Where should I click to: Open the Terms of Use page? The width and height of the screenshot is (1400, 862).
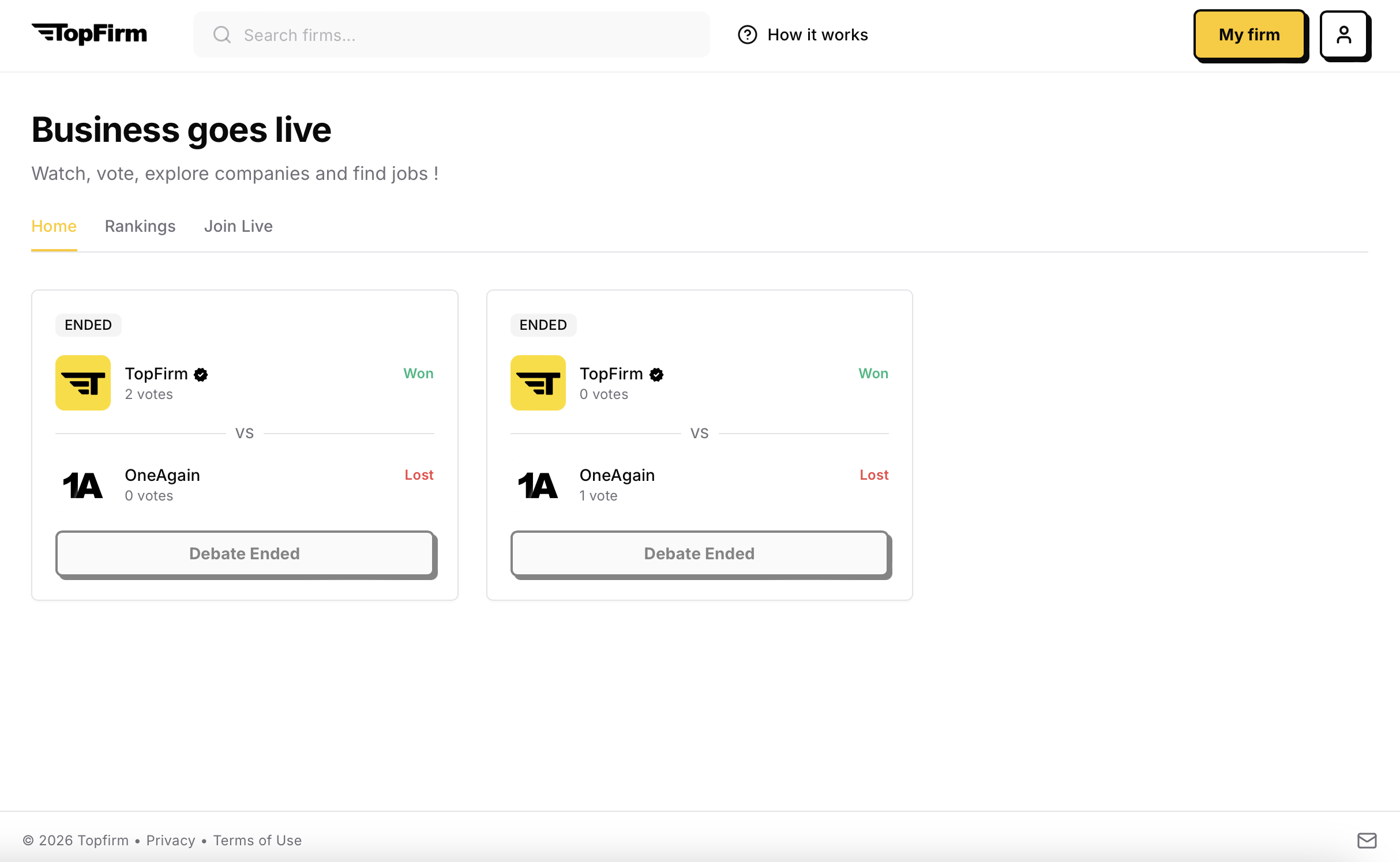point(257,840)
